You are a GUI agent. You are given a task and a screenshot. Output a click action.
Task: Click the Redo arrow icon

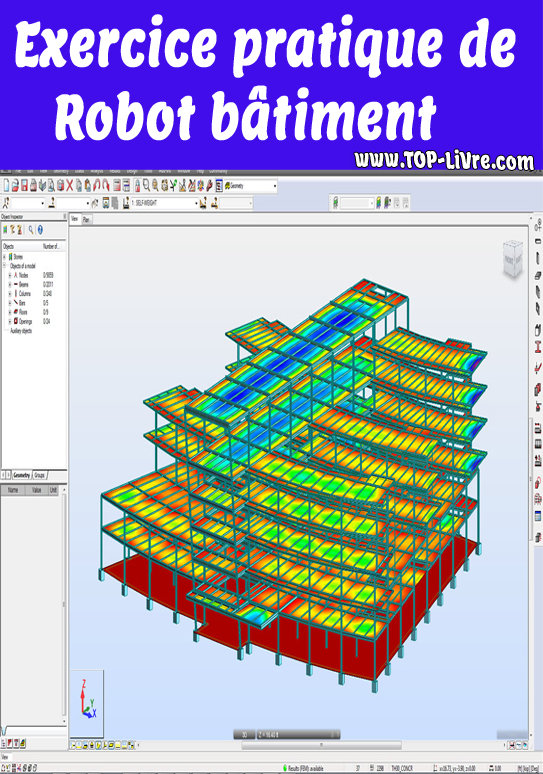click(x=105, y=186)
